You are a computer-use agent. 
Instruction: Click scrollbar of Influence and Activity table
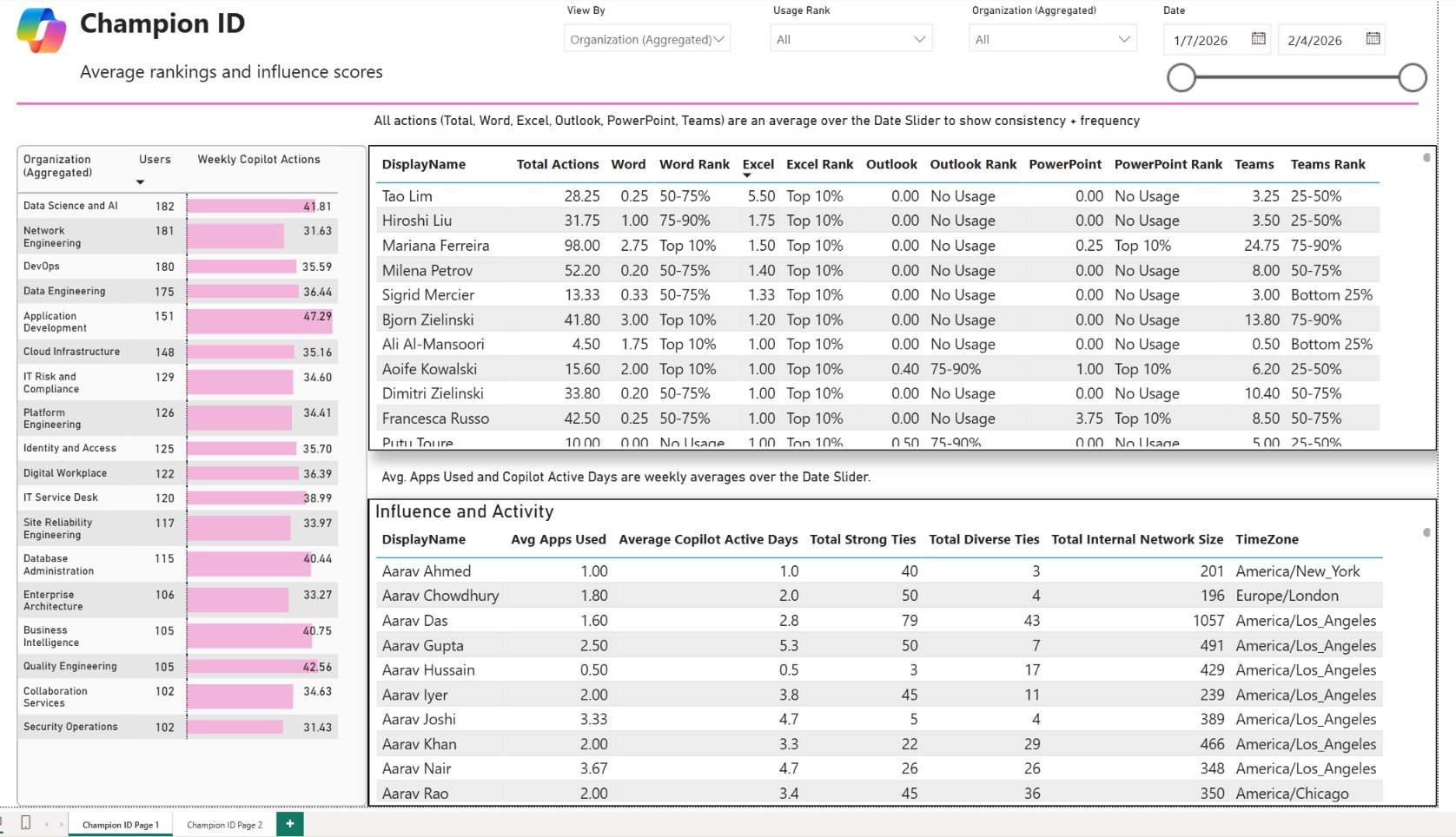click(1426, 532)
